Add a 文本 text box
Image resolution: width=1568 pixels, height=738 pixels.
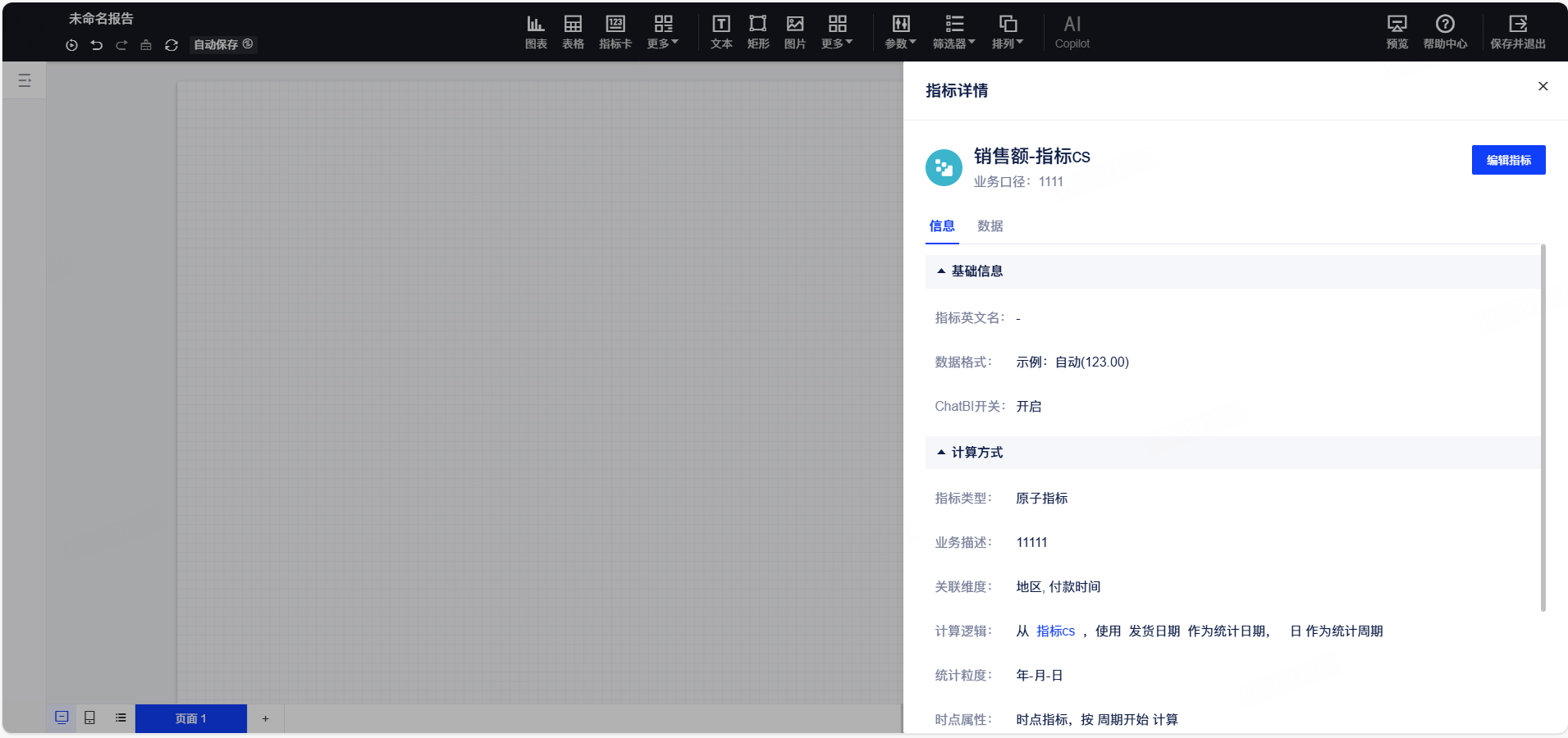click(721, 32)
